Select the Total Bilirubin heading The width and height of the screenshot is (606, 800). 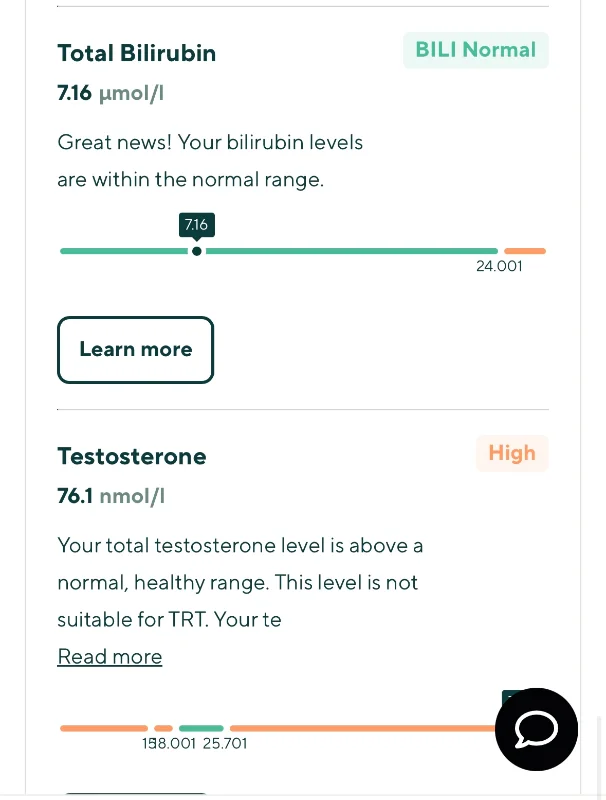click(137, 53)
